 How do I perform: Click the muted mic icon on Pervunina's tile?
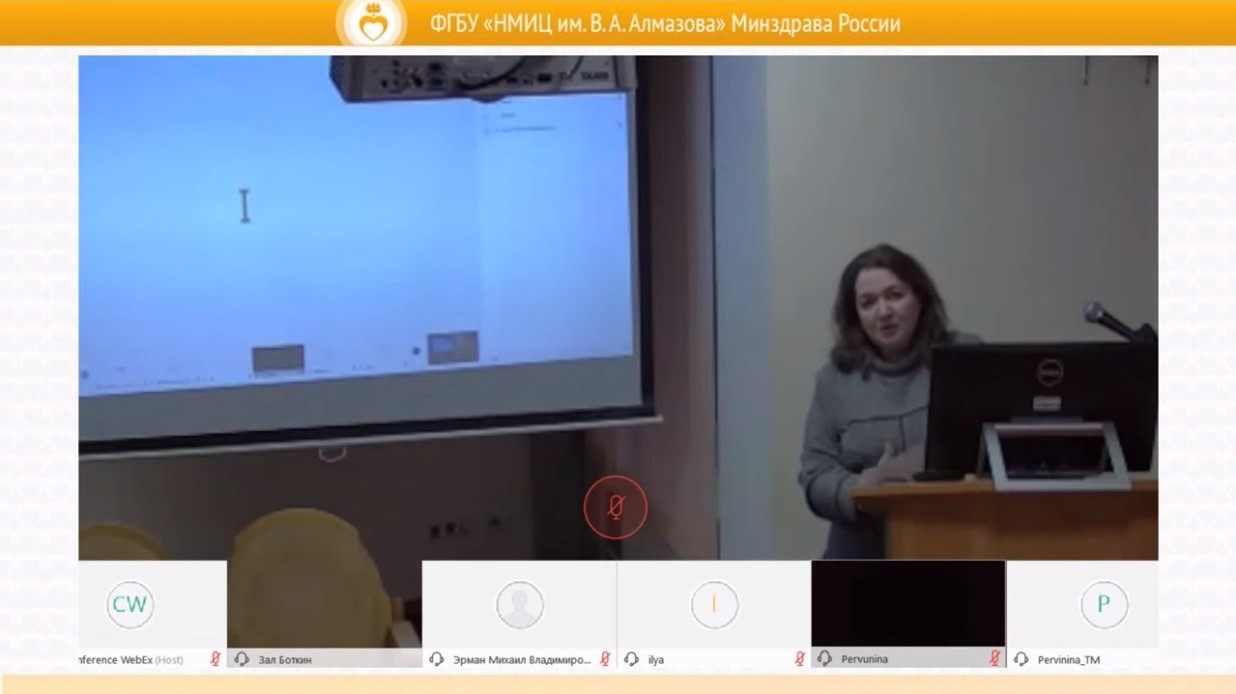[x=994, y=659]
